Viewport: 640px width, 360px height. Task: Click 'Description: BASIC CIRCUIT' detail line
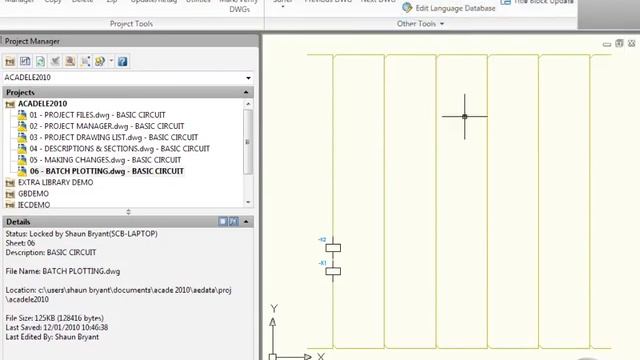tap(51, 253)
